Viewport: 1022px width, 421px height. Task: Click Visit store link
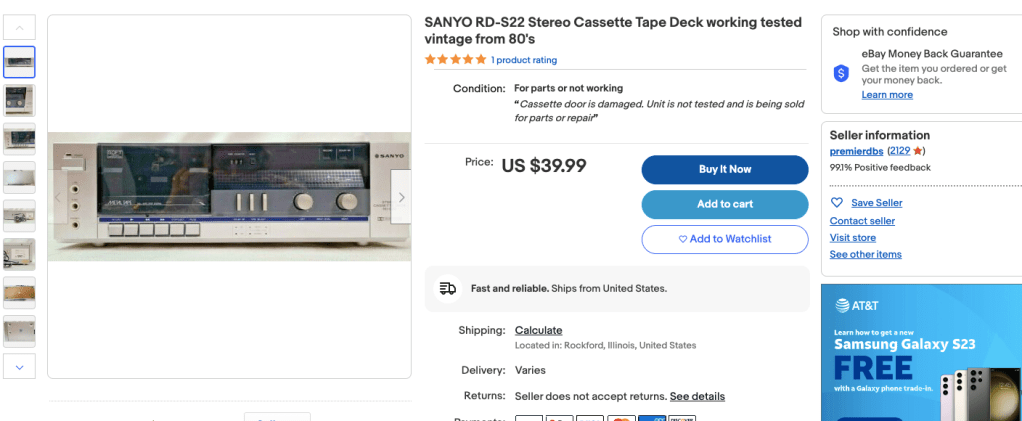(x=852, y=238)
